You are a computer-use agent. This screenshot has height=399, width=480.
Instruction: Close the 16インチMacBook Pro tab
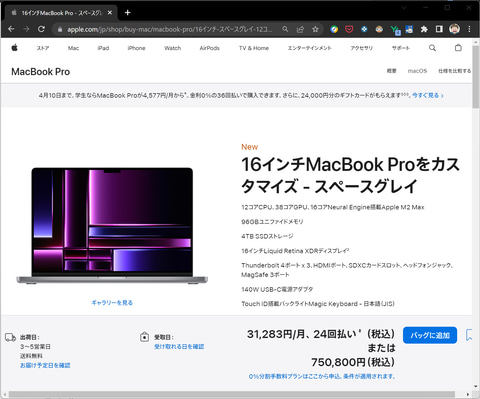(110, 13)
